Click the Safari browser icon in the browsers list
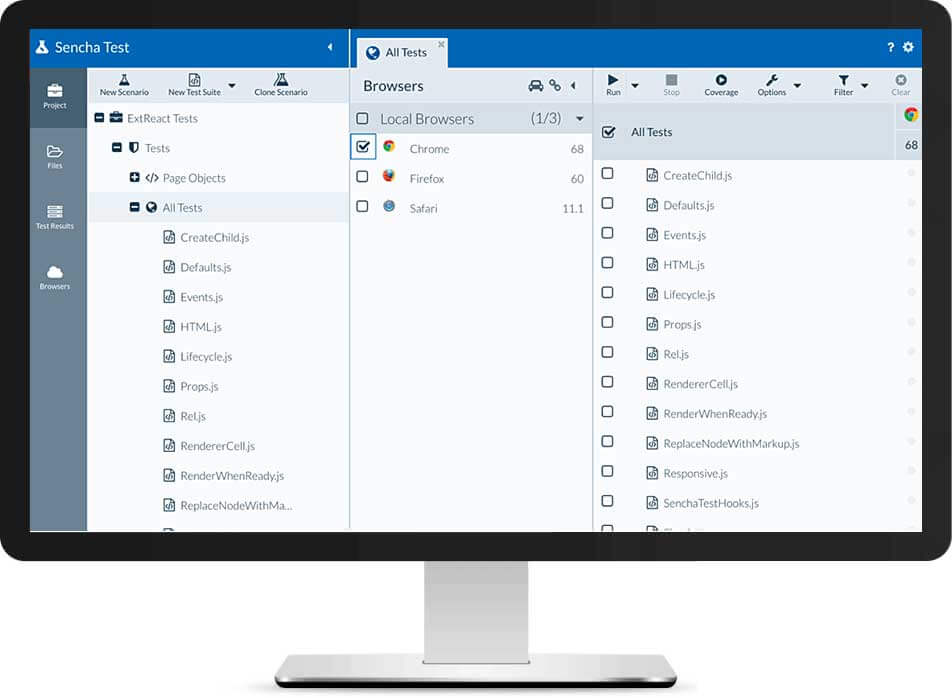The image size is (952, 698). [389, 206]
